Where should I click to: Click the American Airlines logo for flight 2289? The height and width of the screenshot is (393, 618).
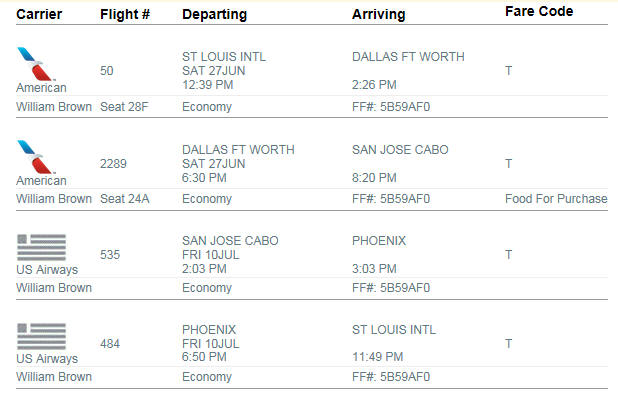[x=35, y=157]
